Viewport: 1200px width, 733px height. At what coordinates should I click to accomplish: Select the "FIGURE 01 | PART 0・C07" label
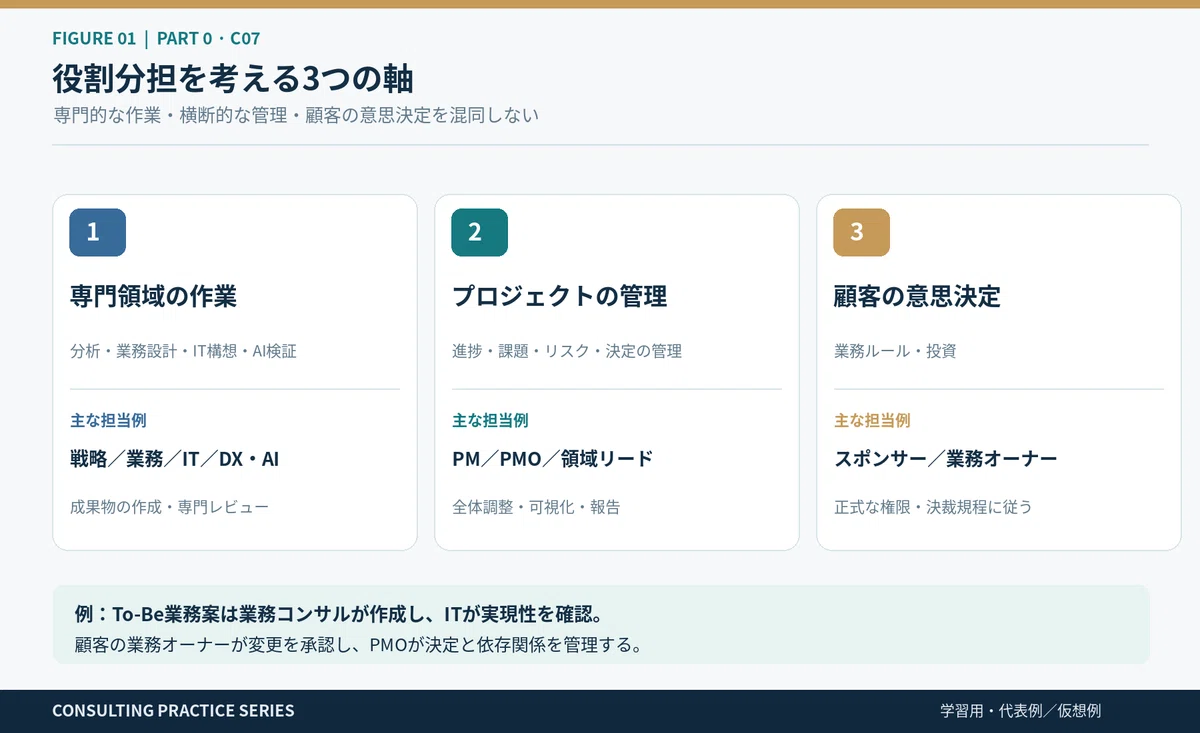coord(156,39)
